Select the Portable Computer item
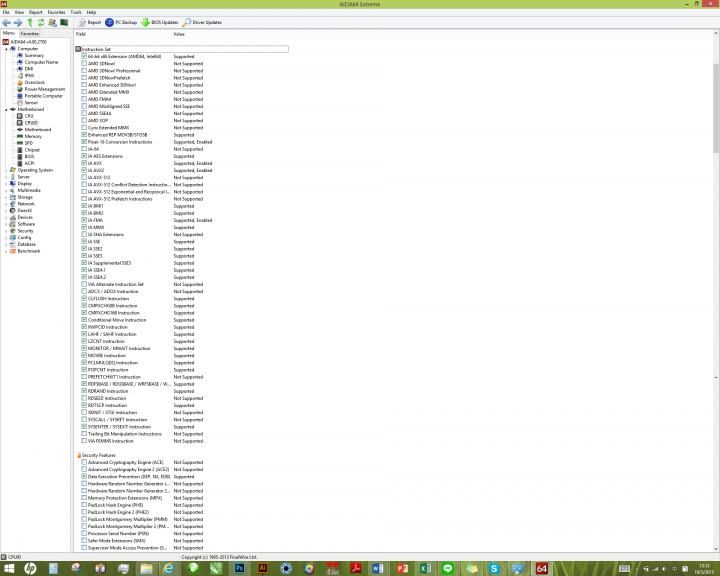This screenshot has height=576, width=720. coord(43,96)
